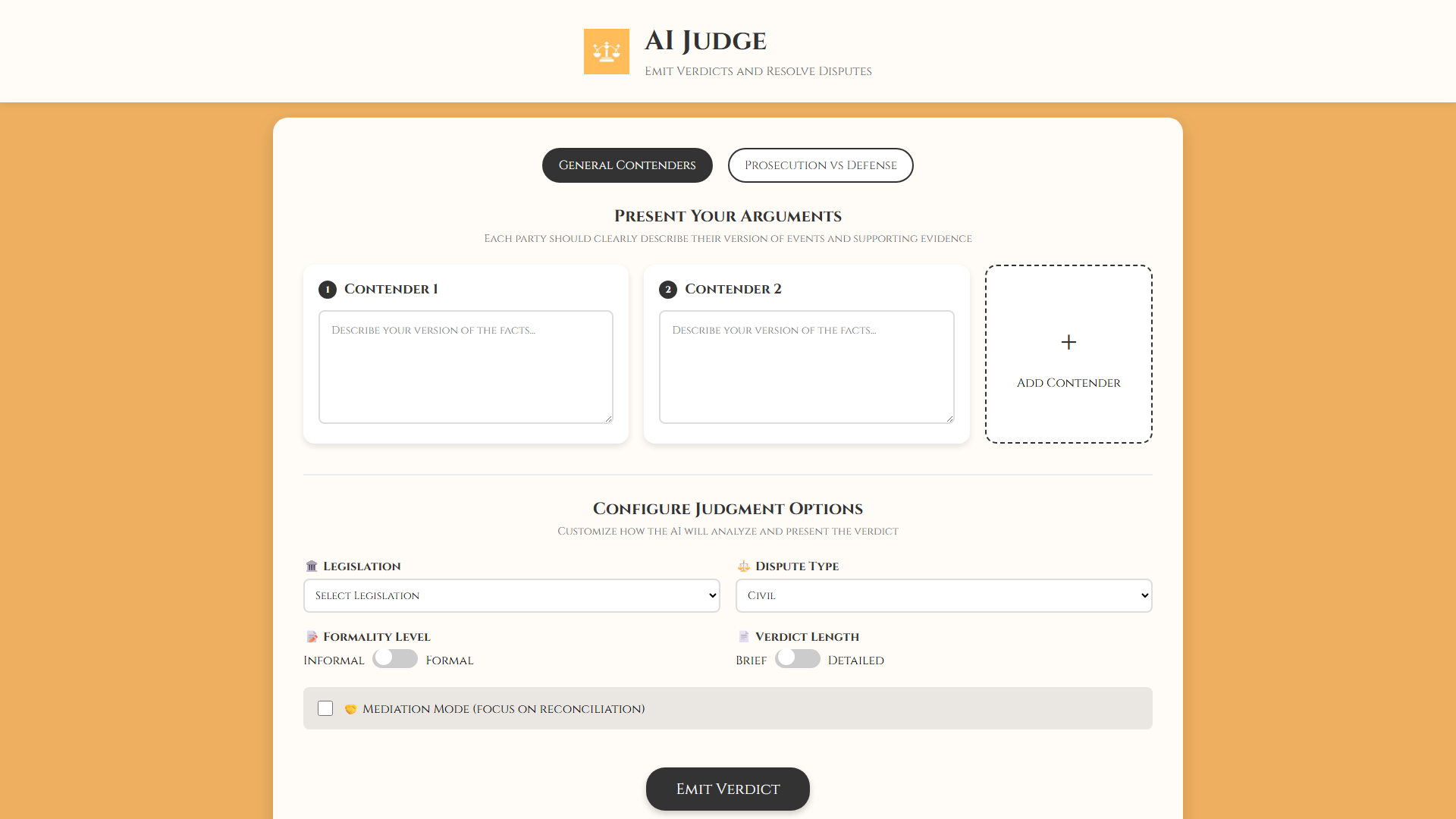Open the Select Legislation dropdown
The height and width of the screenshot is (819, 1456).
tap(511, 595)
